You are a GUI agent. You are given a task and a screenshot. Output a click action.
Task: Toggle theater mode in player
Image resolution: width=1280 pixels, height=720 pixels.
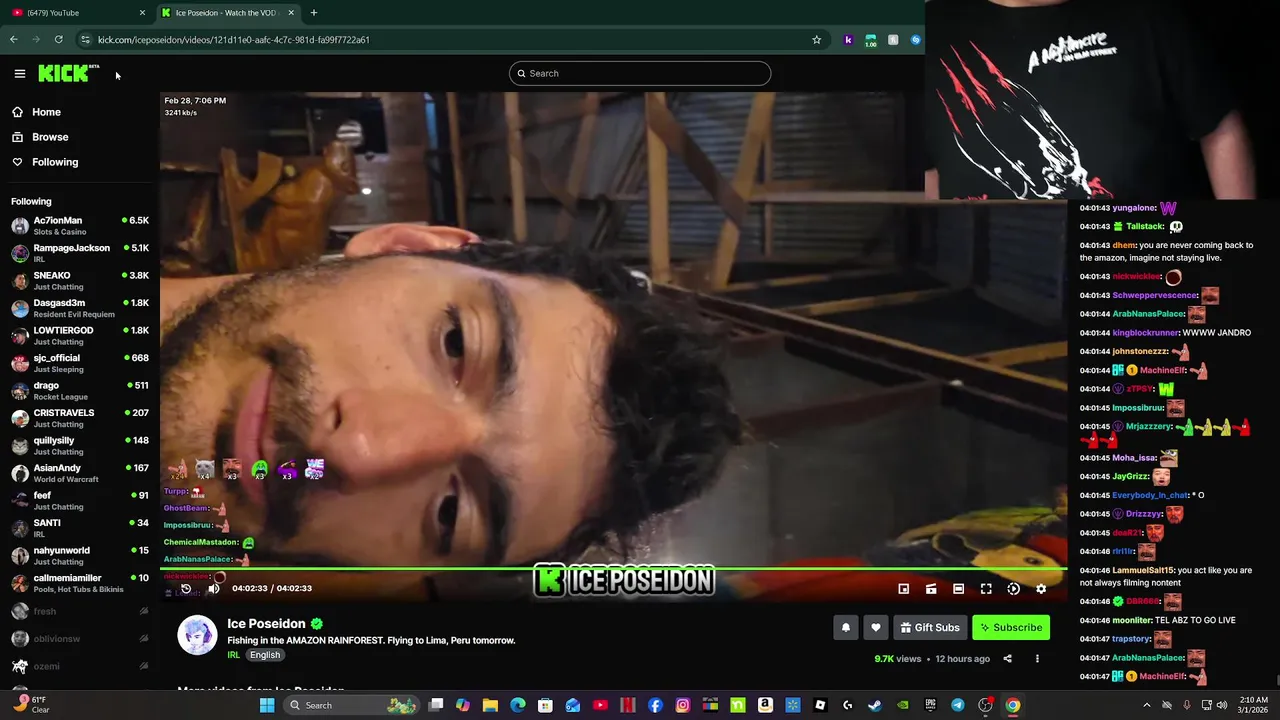(x=958, y=589)
